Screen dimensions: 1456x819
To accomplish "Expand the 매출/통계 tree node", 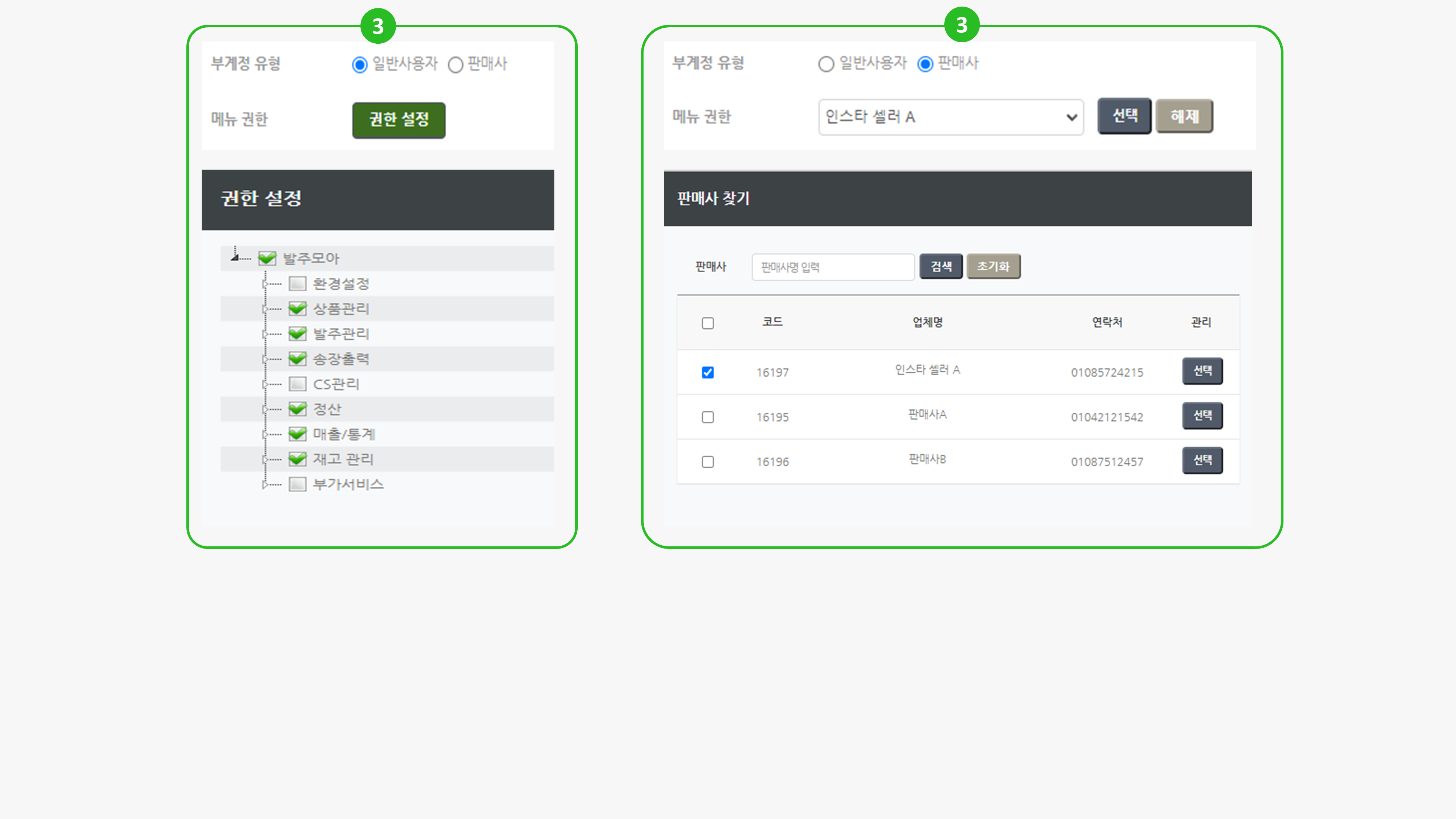I will tap(265, 435).
